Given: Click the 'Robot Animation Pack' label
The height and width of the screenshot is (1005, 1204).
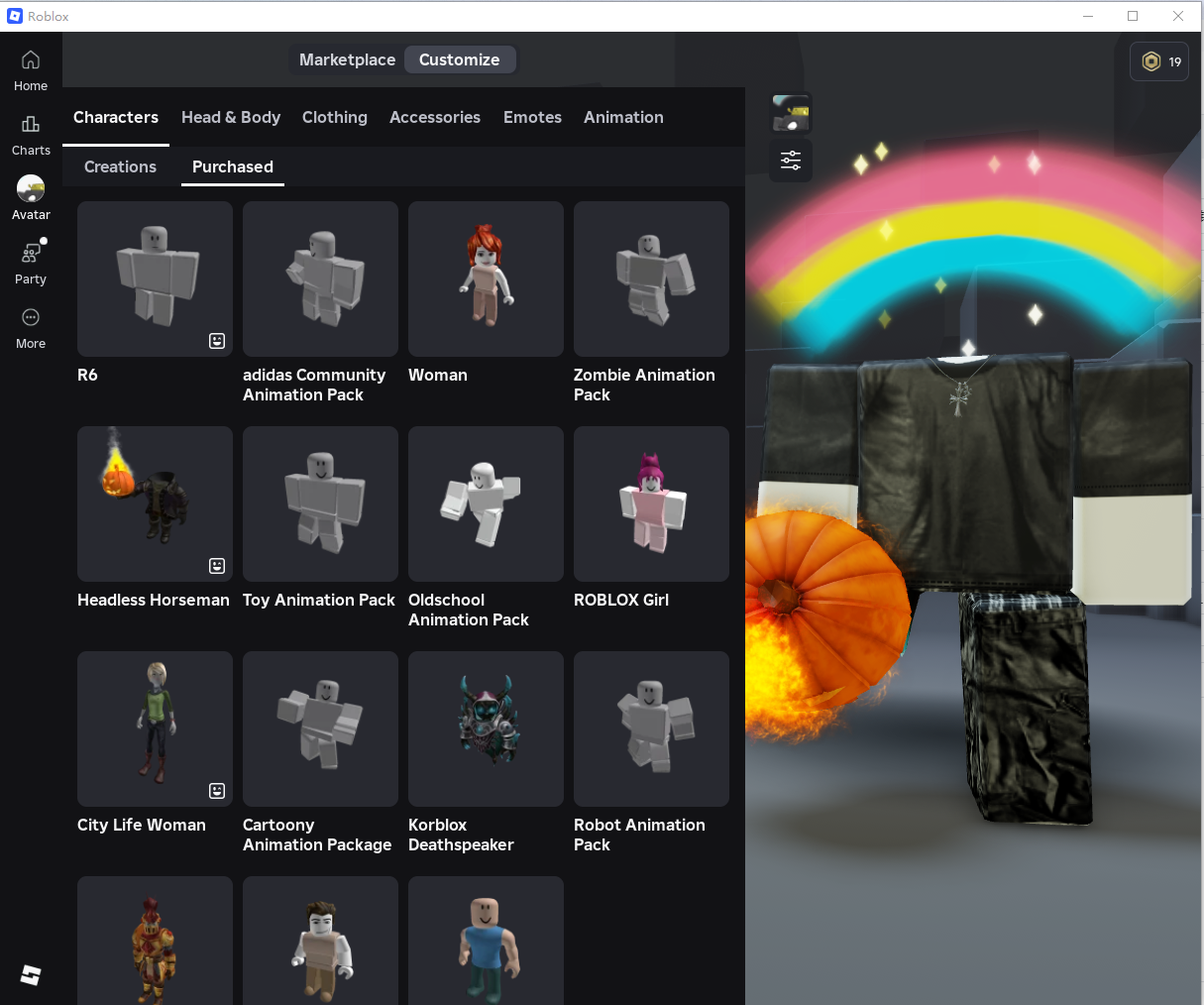Looking at the screenshot, I should point(639,835).
